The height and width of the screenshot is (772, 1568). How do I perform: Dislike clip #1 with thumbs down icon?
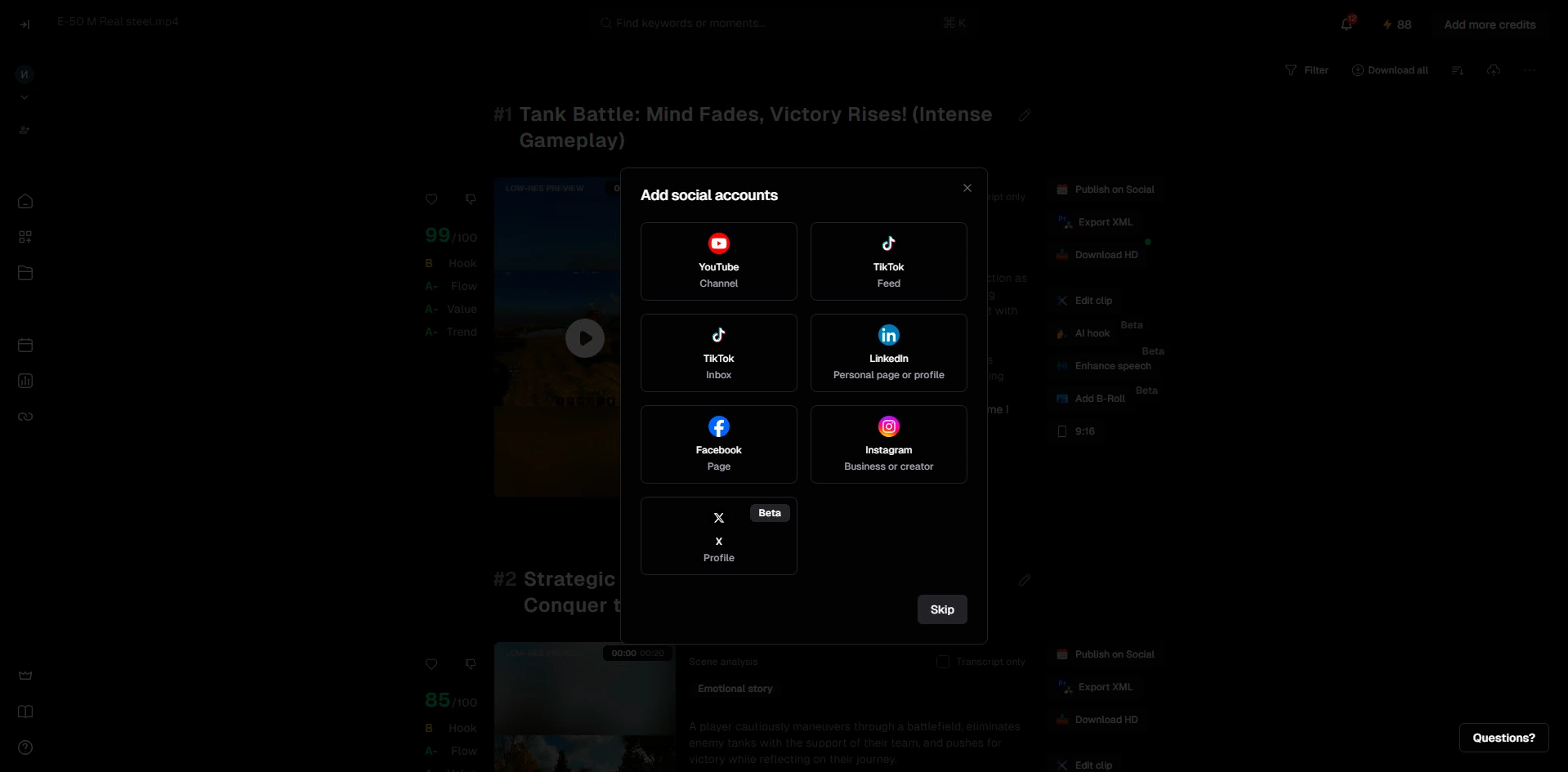471,199
